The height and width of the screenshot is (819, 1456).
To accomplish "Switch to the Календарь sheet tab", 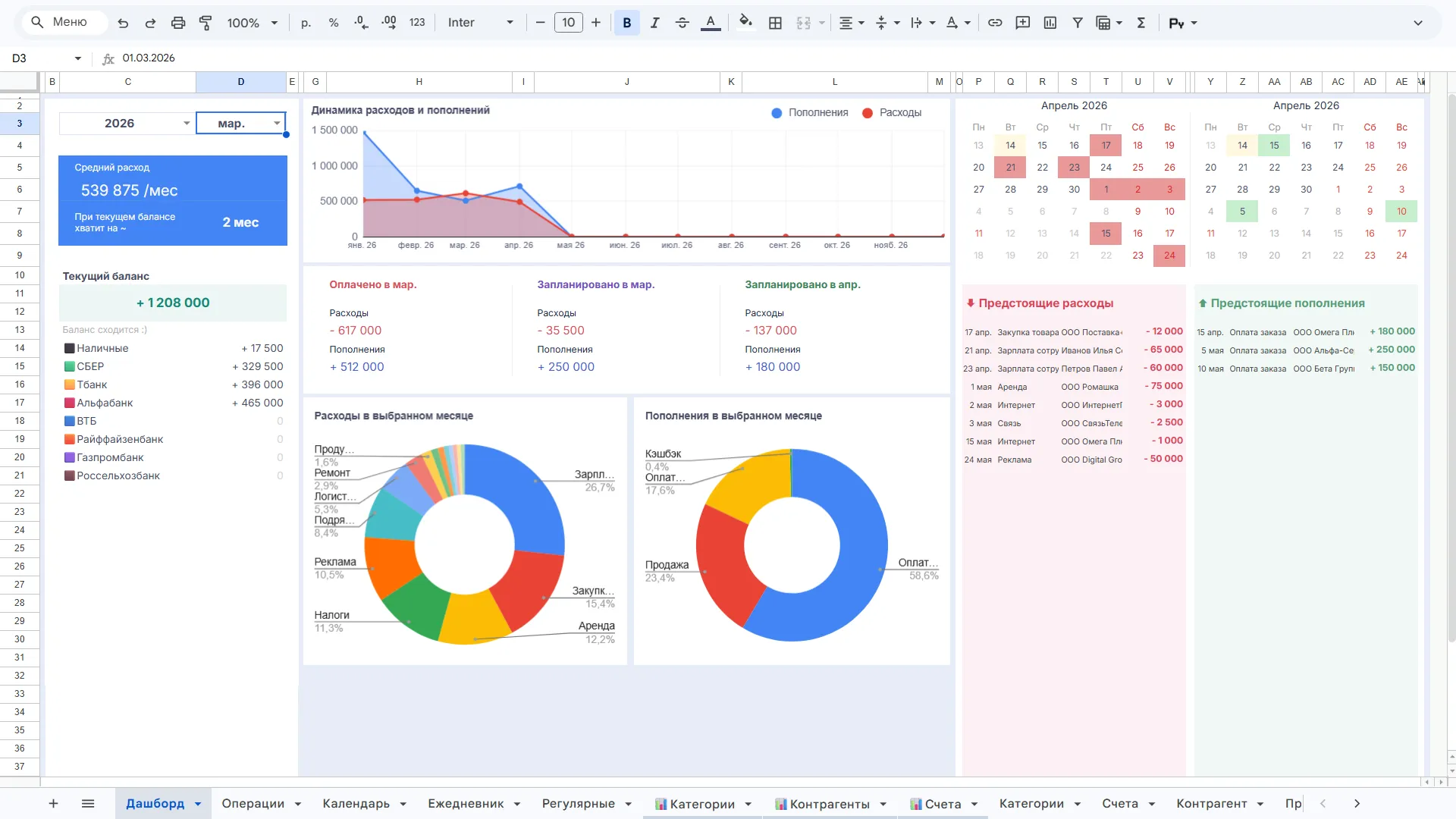I will (356, 803).
